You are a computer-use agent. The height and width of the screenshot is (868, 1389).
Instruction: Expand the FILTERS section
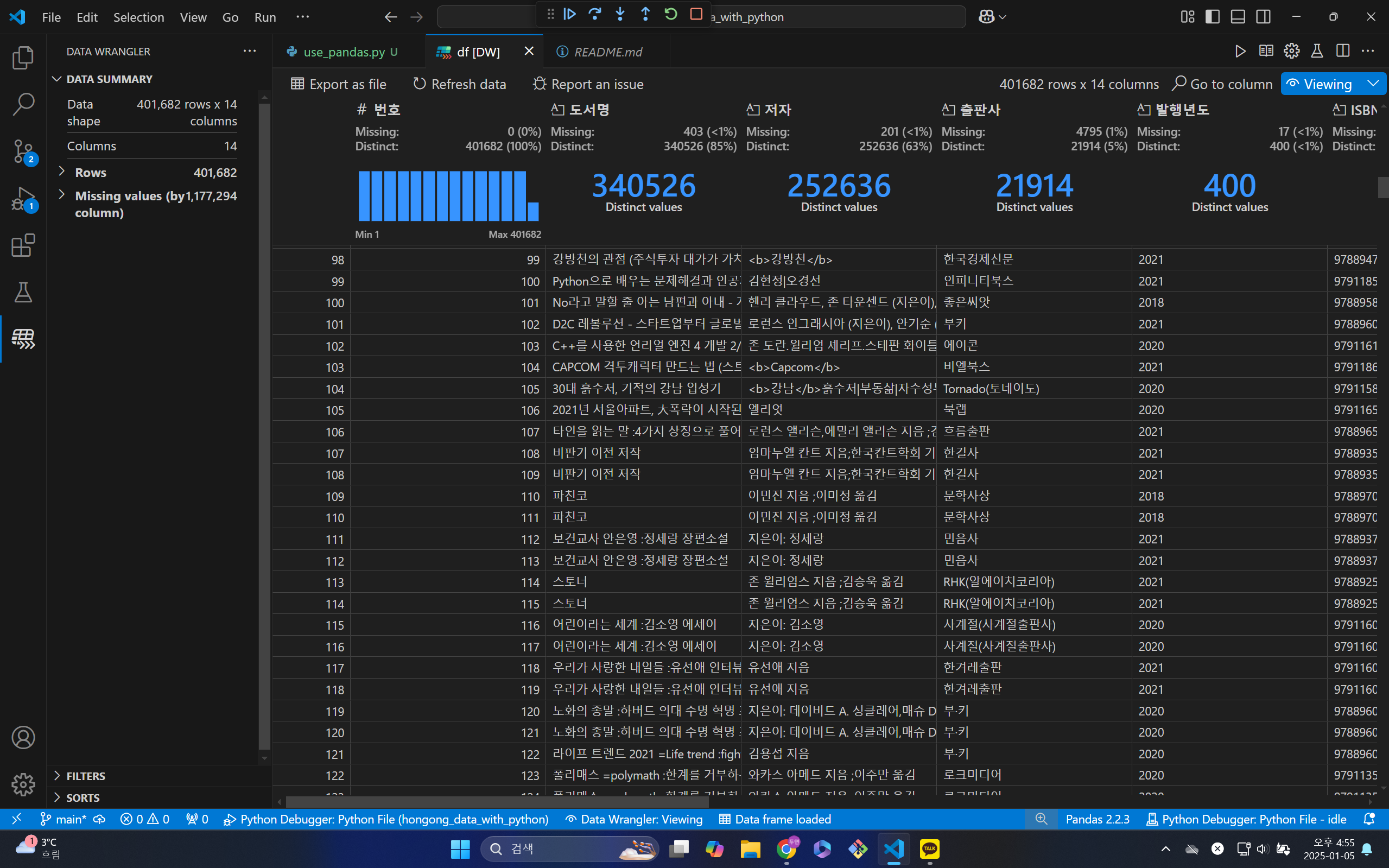point(86,776)
